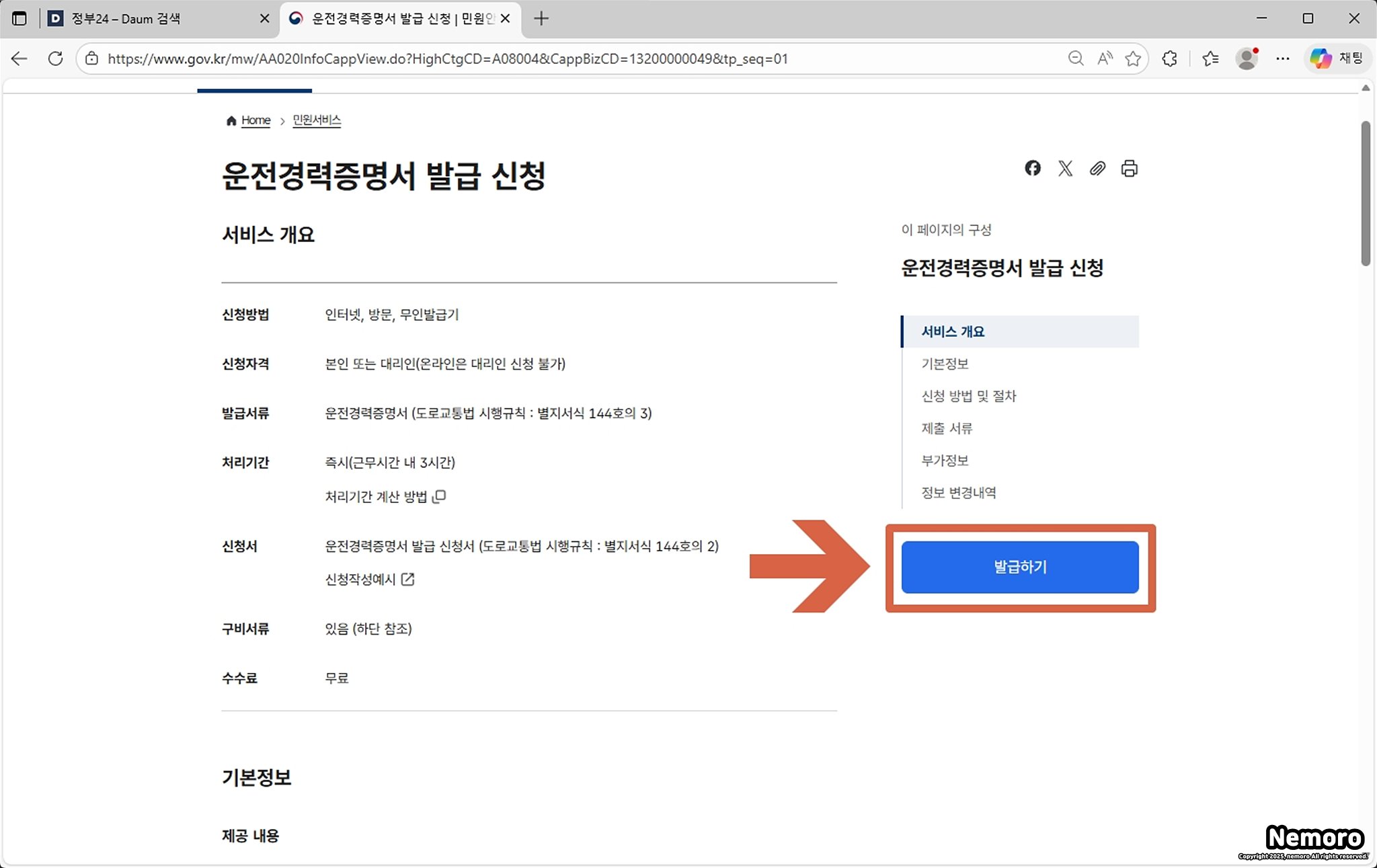The height and width of the screenshot is (868, 1377).
Task: Click the vertical page scrollbar
Action: (1366, 194)
